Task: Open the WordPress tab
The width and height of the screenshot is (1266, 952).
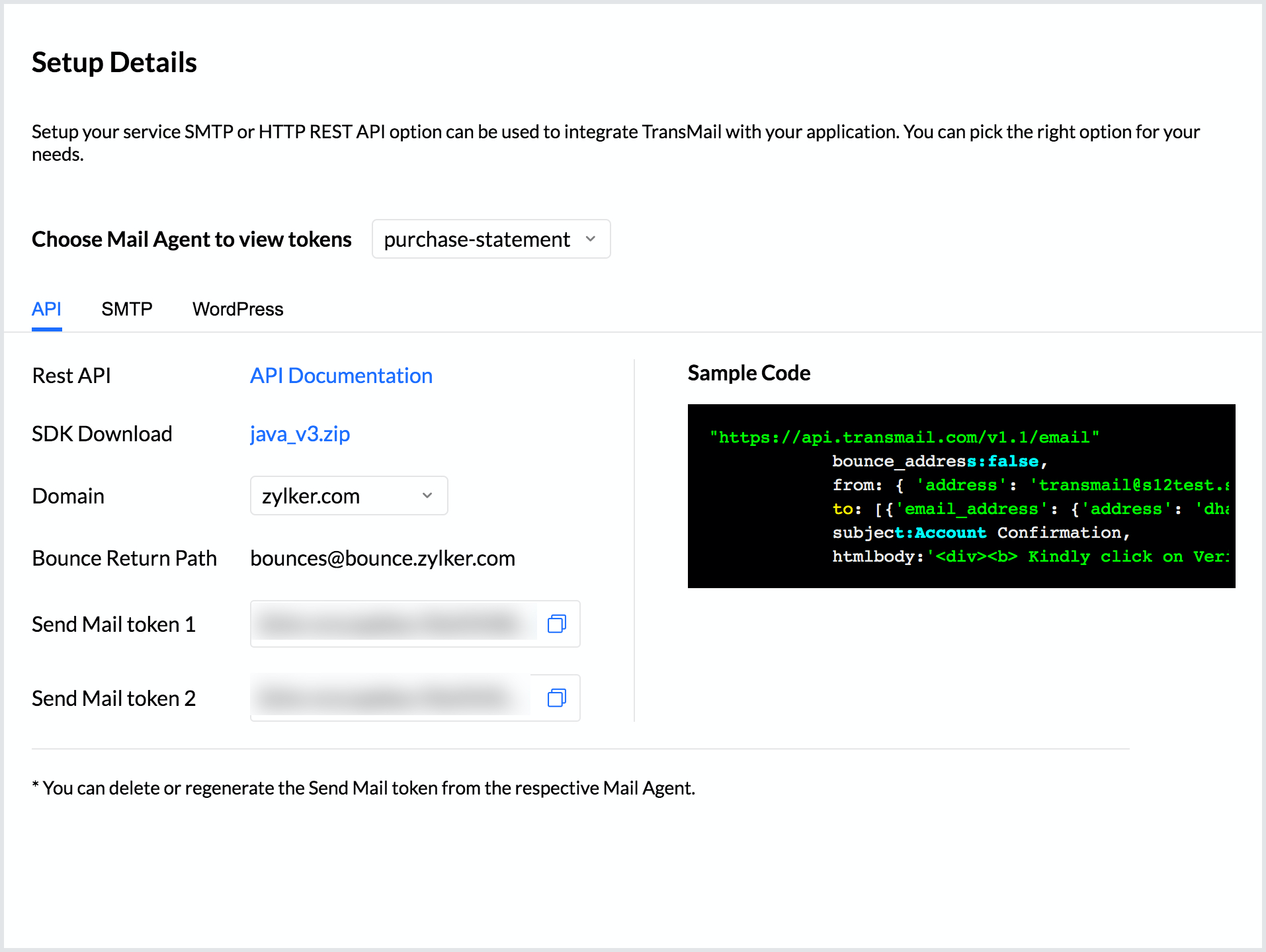Action: [x=237, y=309]
